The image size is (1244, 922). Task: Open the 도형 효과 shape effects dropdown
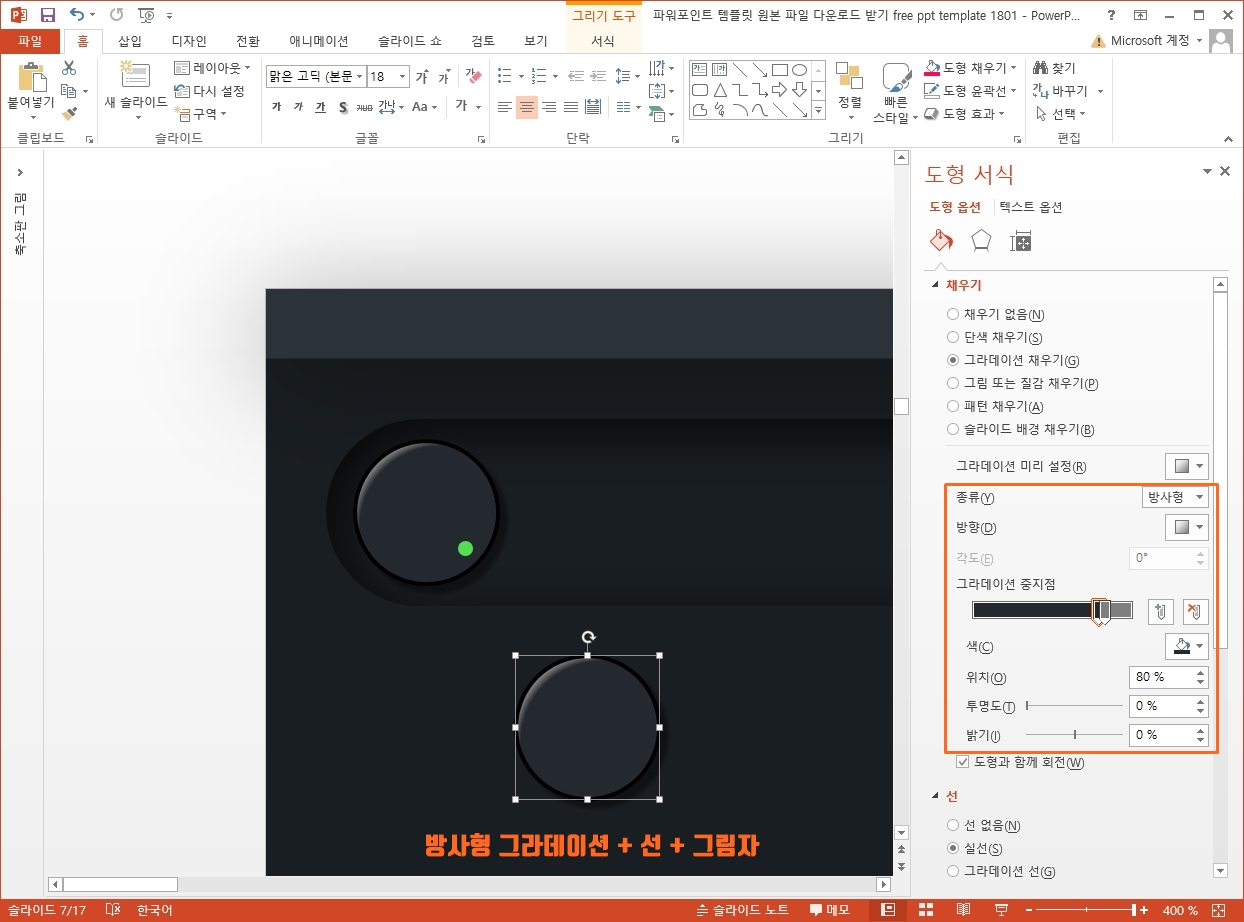coord(963,114)
